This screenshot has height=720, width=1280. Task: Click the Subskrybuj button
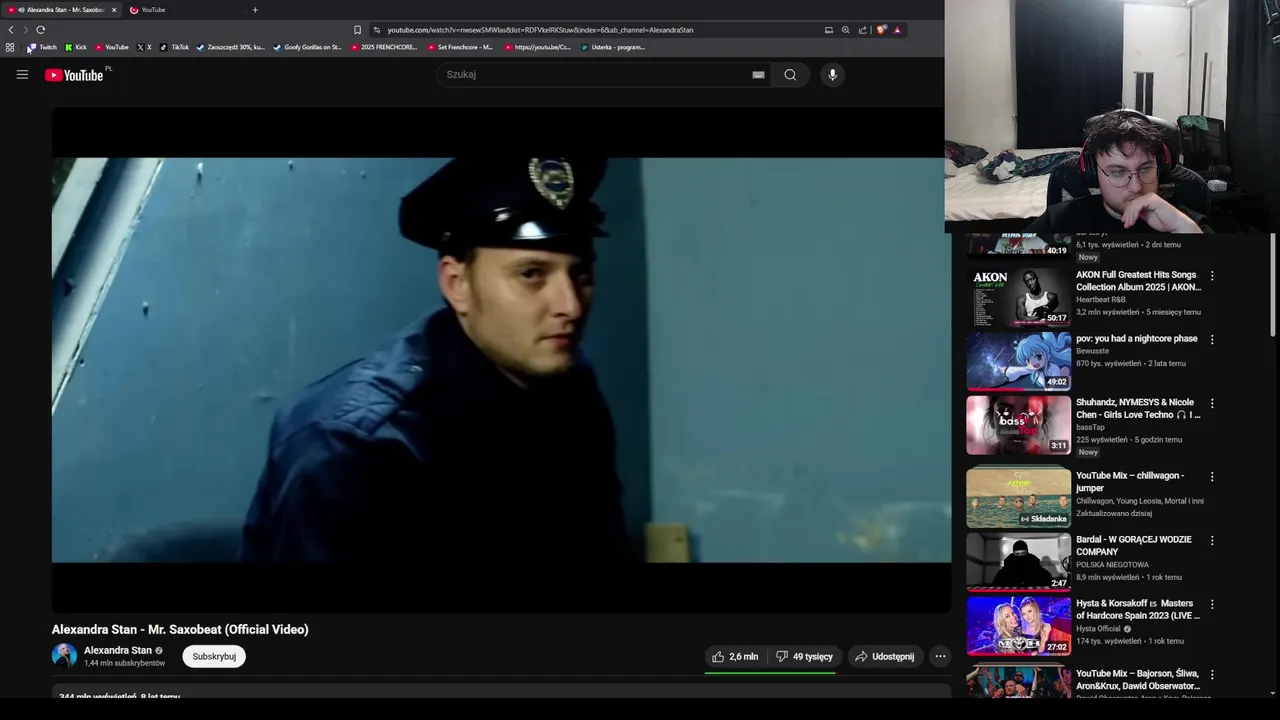(214, 656)
